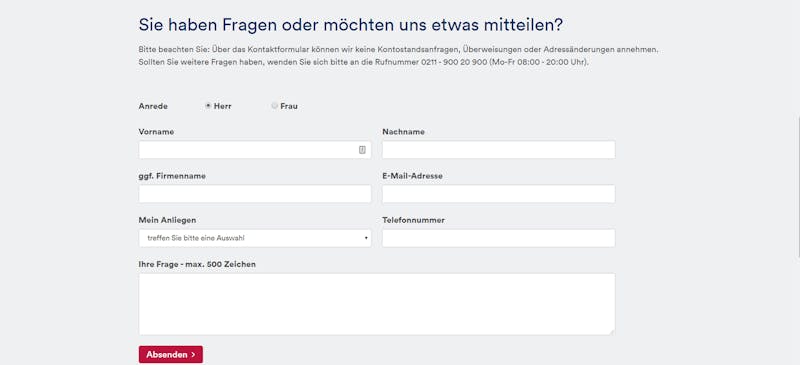Click the text area resize handle corner
The image size is (800, 365).
(x=611, y=332)
